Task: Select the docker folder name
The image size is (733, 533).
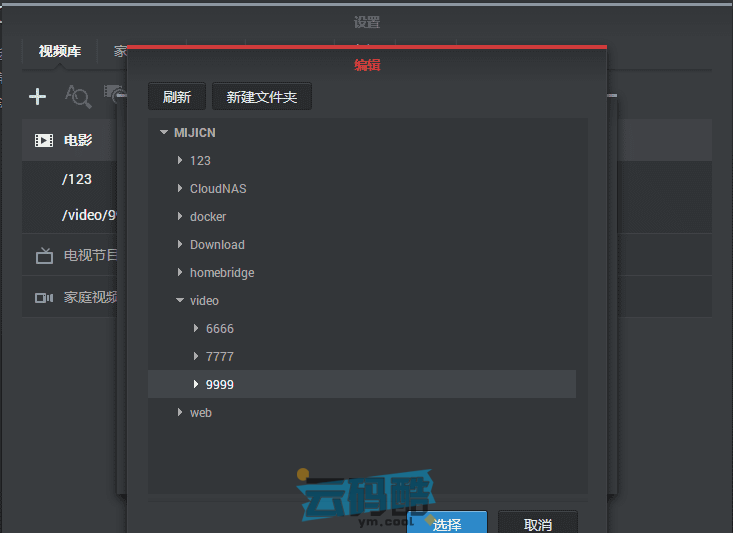Action: (x=208, y=217)
